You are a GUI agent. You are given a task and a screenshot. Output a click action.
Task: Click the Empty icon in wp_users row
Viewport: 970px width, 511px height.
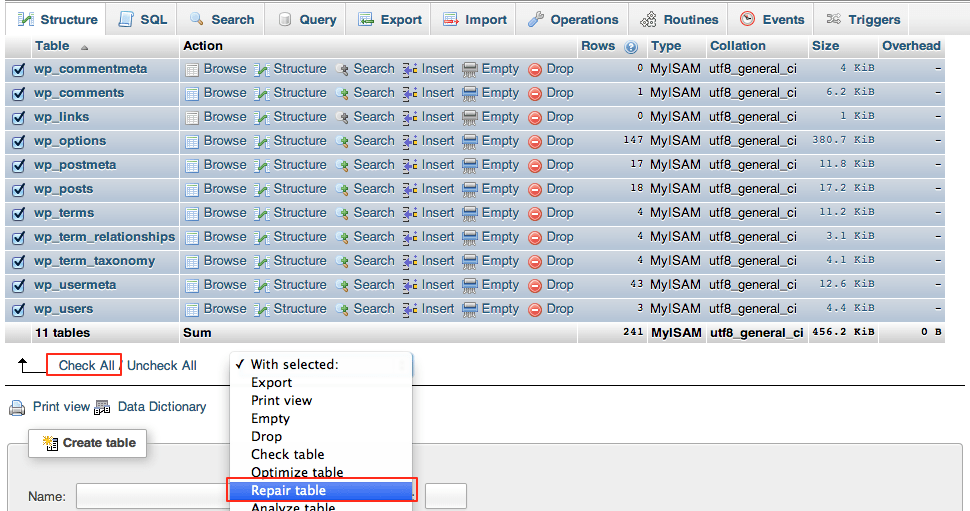click(470, 310)
